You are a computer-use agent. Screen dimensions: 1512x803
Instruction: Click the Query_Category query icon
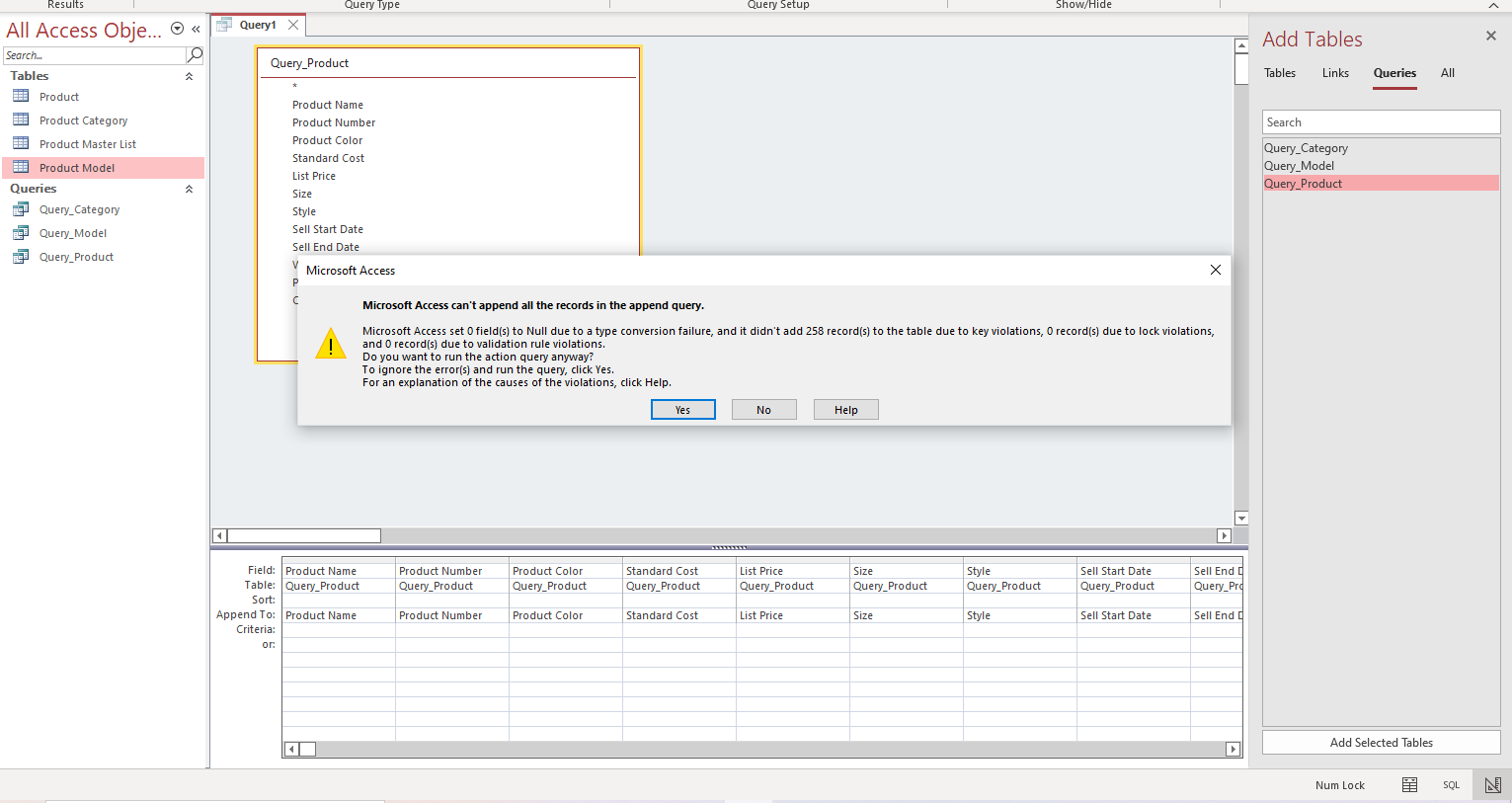(21, 208)
